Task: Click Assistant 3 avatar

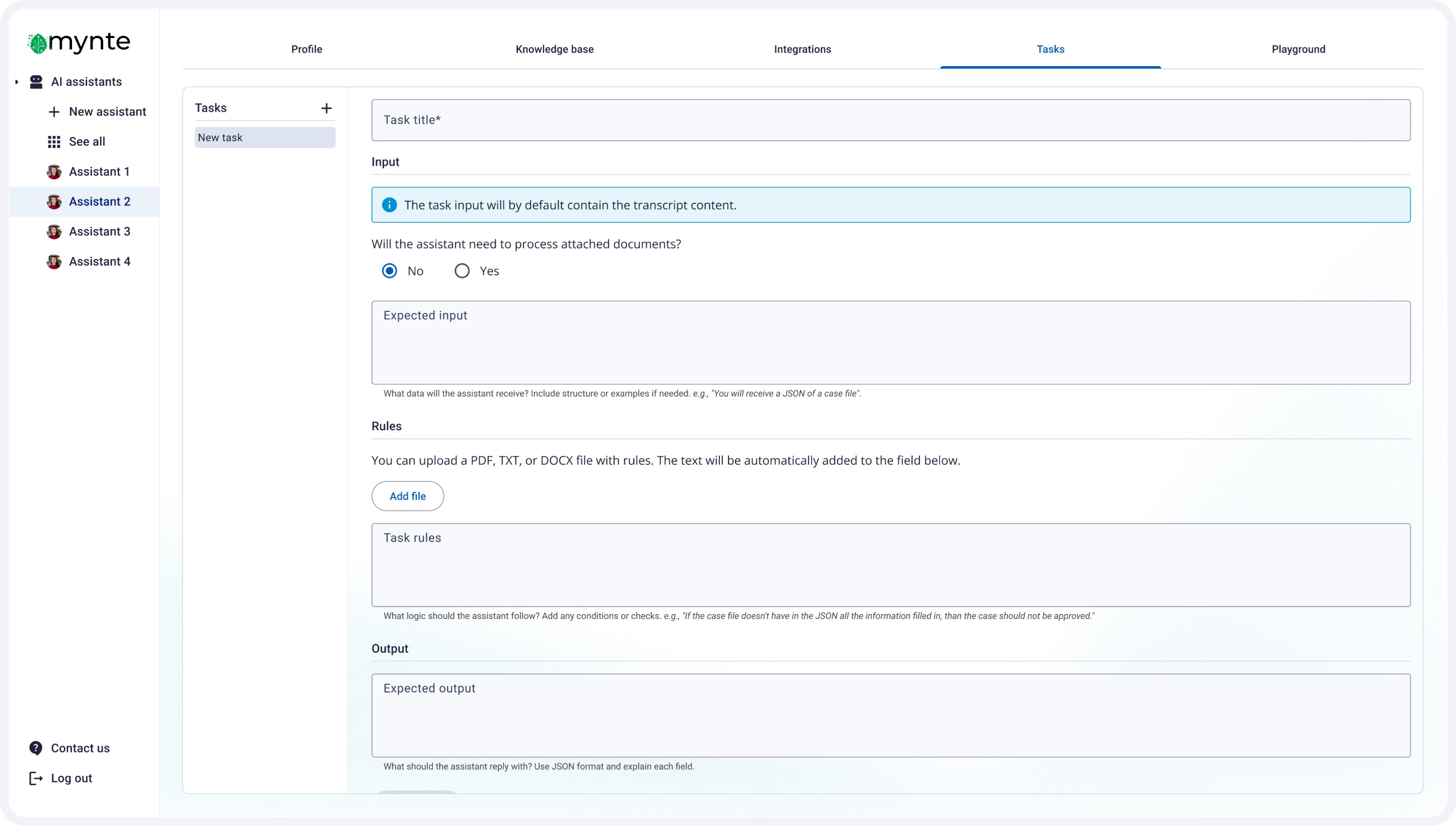Action: (x=54, y=231)
